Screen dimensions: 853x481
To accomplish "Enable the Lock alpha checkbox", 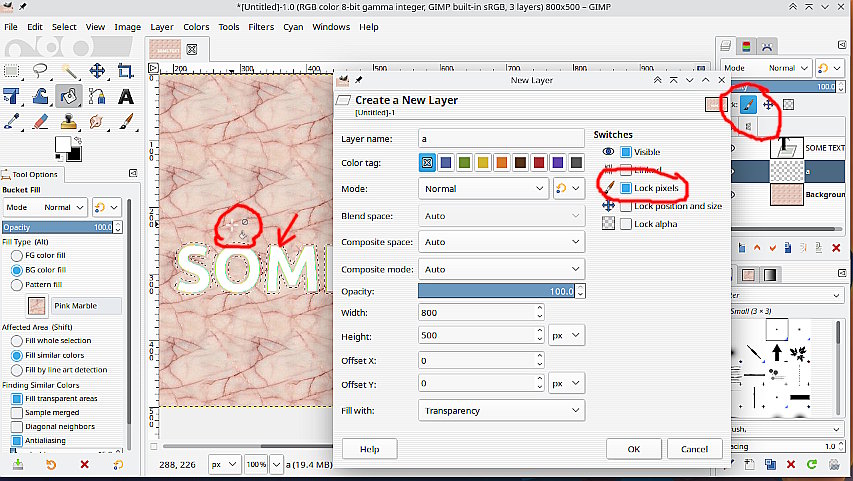I will point(626,224).
